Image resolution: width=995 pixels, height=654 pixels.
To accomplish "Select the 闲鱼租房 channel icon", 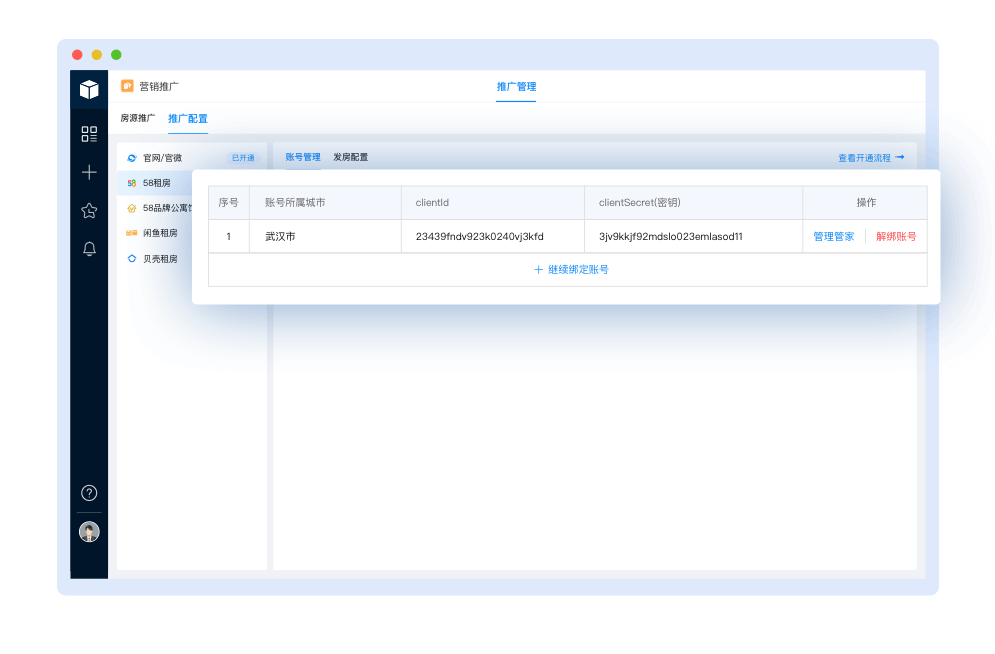I will tap(131, 233).
